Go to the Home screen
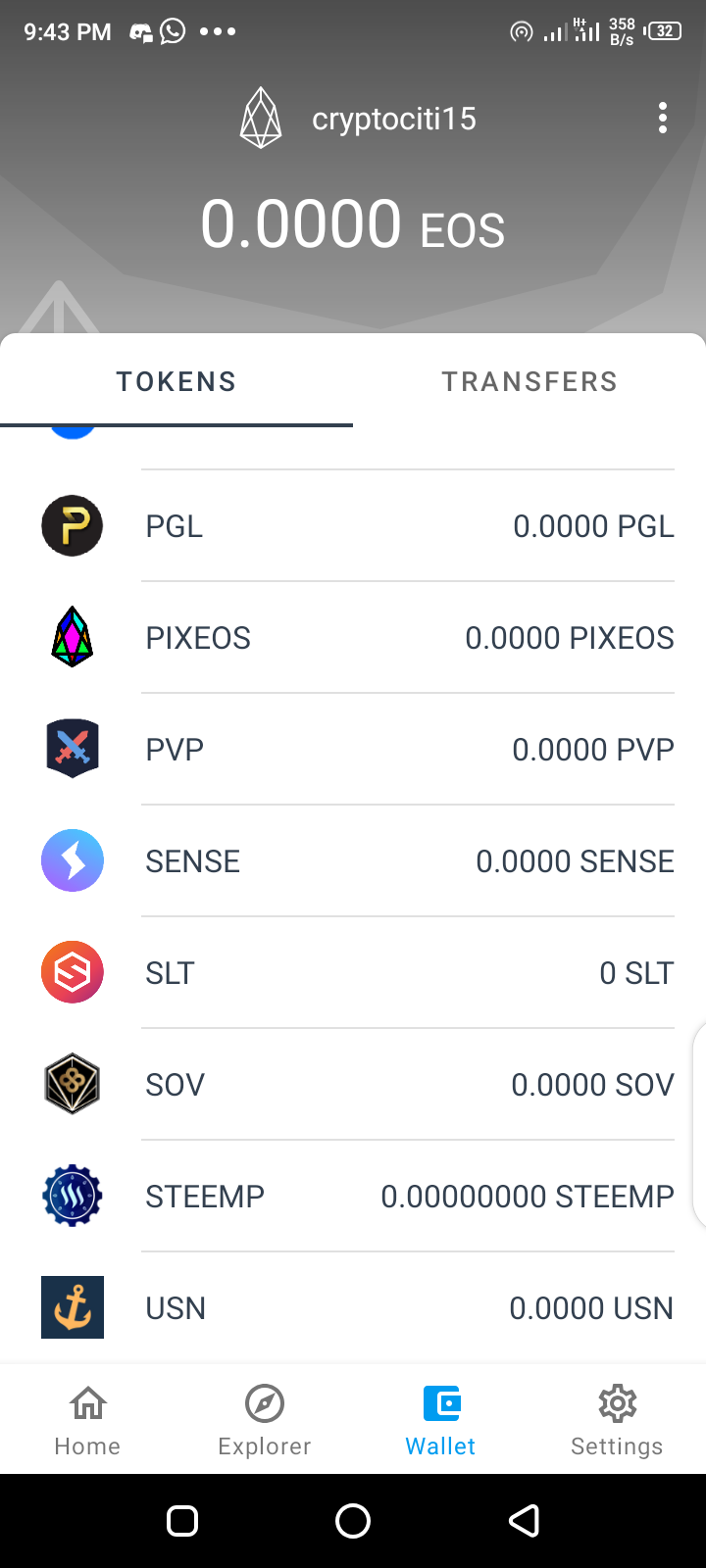Screen dimensions: 706x1568 tap(87, 1420)
